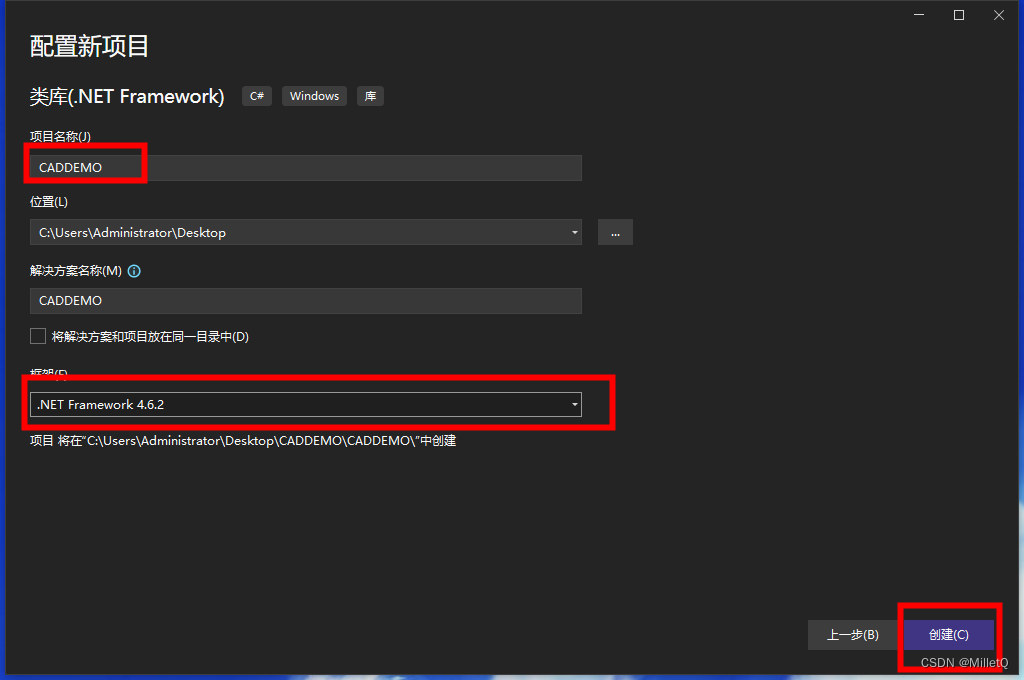Click the project creation path message text
The width and height of the screenshot is (1024, 680).
(243, 441)
